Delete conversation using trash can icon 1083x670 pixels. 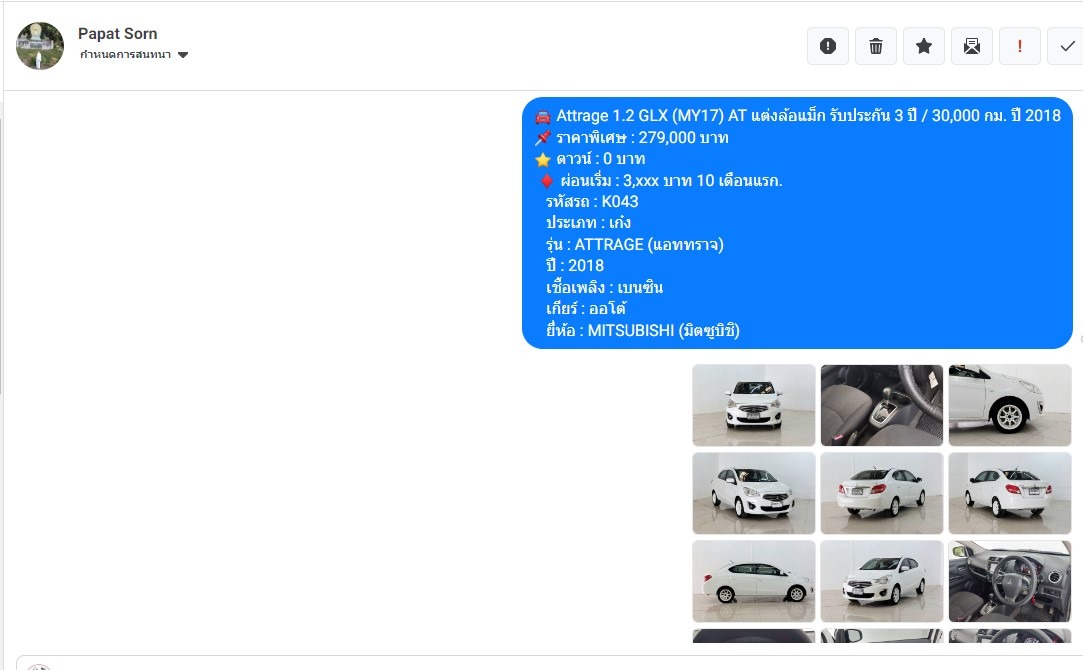pyautogui.click(x=876, y=46)
